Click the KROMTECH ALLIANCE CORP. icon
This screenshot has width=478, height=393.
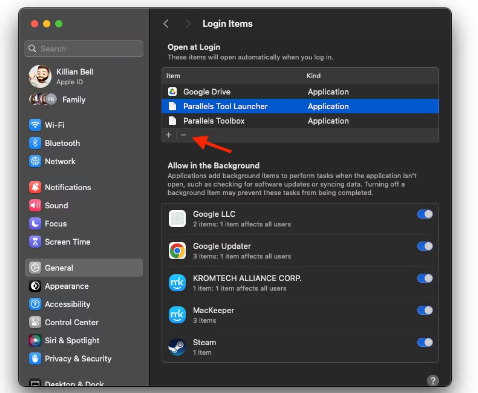point(177,283)
